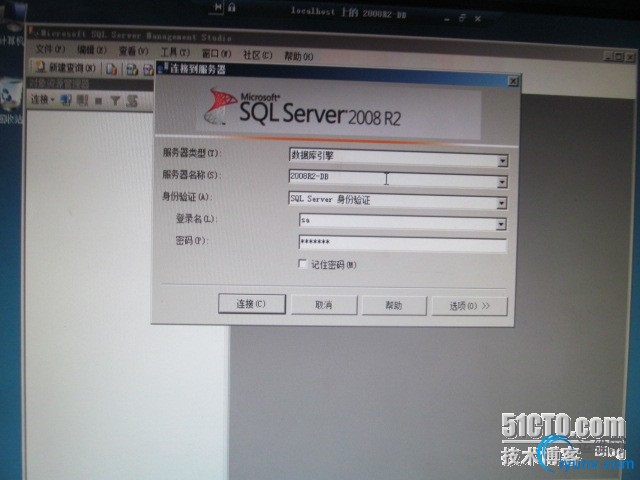Click into the 密码 password field
Viewport: 640px width, 480px height.
402,244
